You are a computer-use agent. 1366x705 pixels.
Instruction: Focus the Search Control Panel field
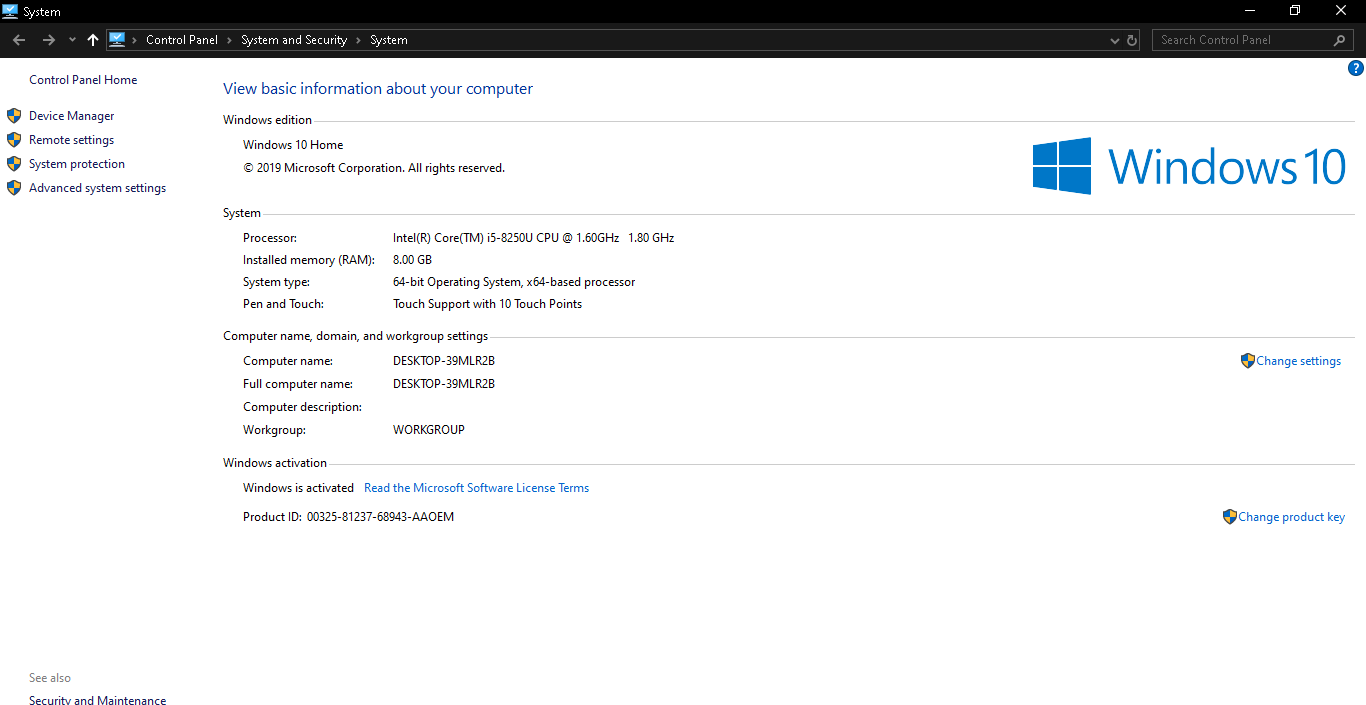tap(1253, 40)
